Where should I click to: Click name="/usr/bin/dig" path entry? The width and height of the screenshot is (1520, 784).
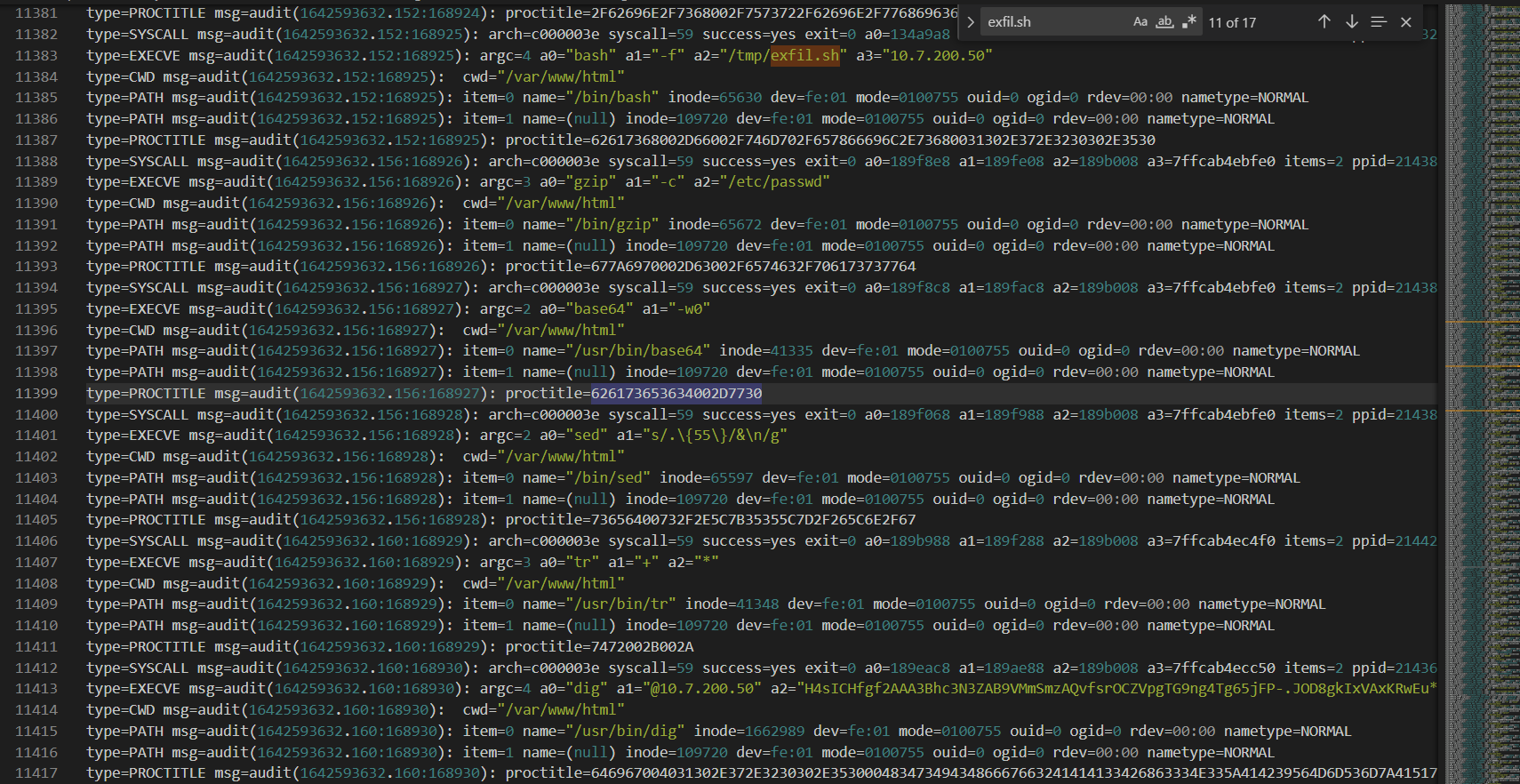(604, 731)
